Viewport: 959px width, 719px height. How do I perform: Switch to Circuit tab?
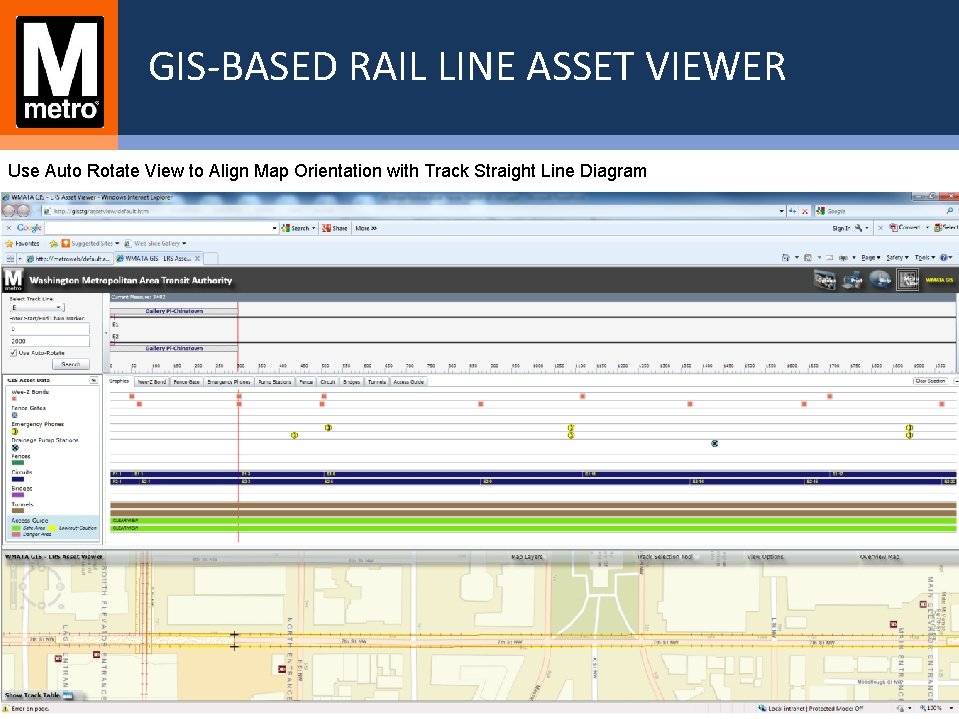tap(328, 382)
